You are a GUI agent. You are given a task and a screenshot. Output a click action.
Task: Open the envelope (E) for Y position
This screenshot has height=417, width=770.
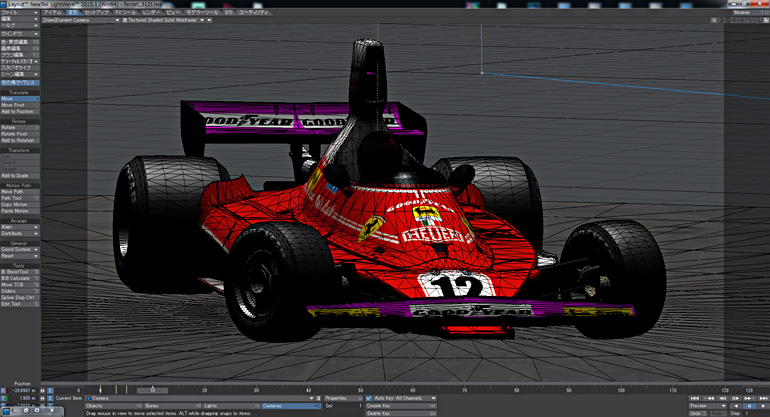[50, 398]
